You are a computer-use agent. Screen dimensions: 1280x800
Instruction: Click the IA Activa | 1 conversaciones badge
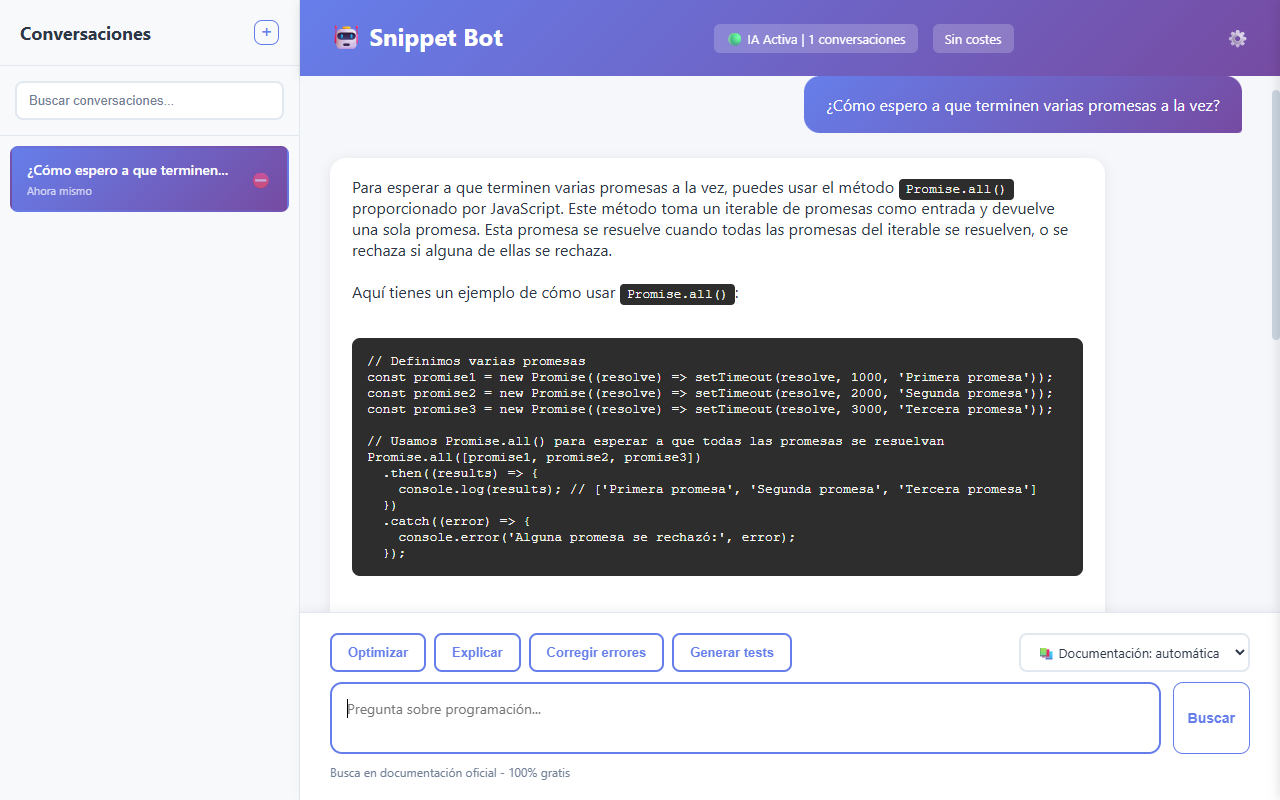point(816,39)
